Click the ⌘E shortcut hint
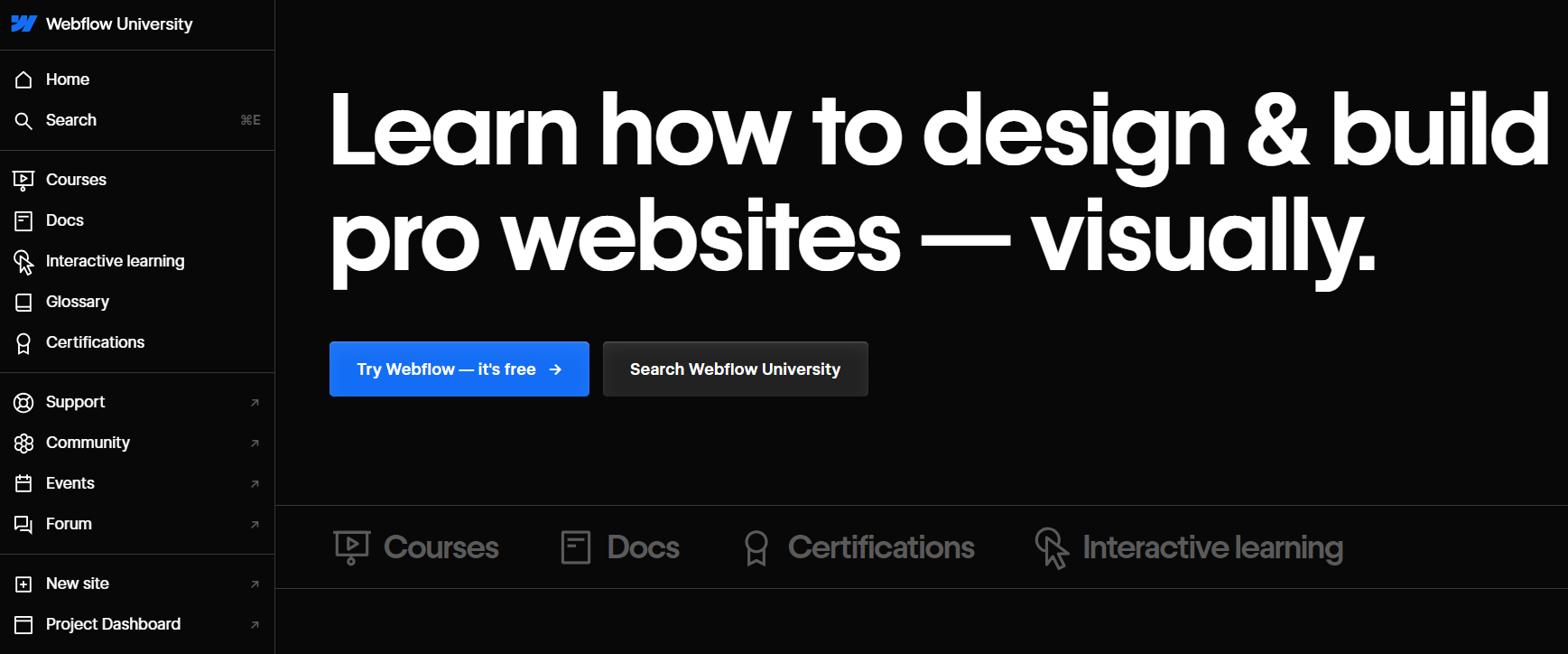This screenshot has width=1568, height=654. [x=251, y=120]
